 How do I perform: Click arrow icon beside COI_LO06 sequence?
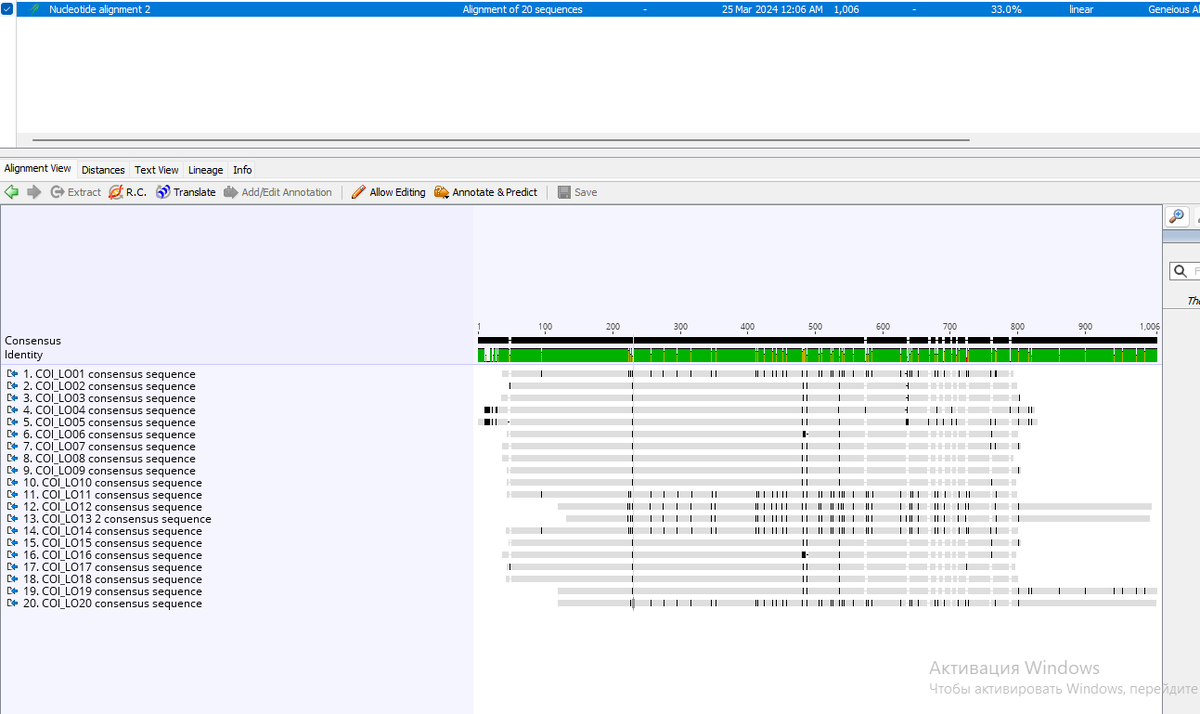12,434
